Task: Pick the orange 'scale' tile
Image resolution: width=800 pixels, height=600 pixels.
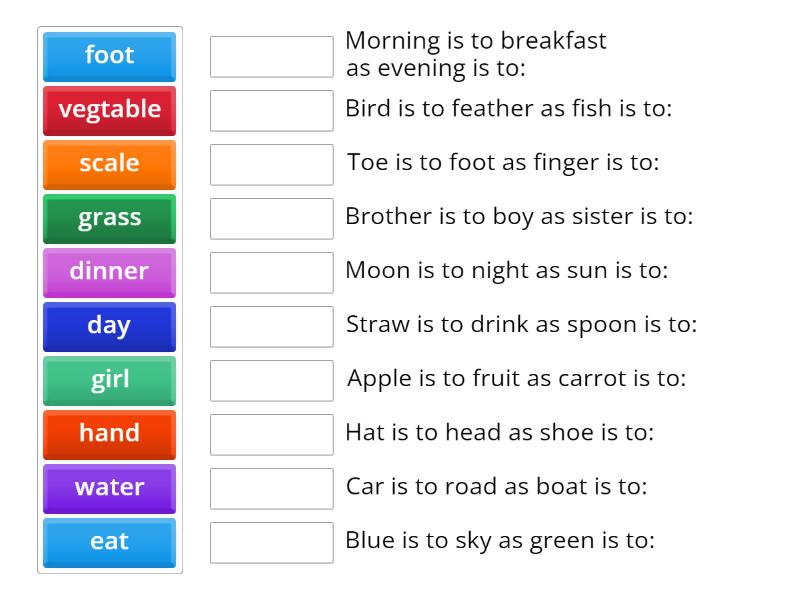Action: pyautogui.click(x=109, y=164)
